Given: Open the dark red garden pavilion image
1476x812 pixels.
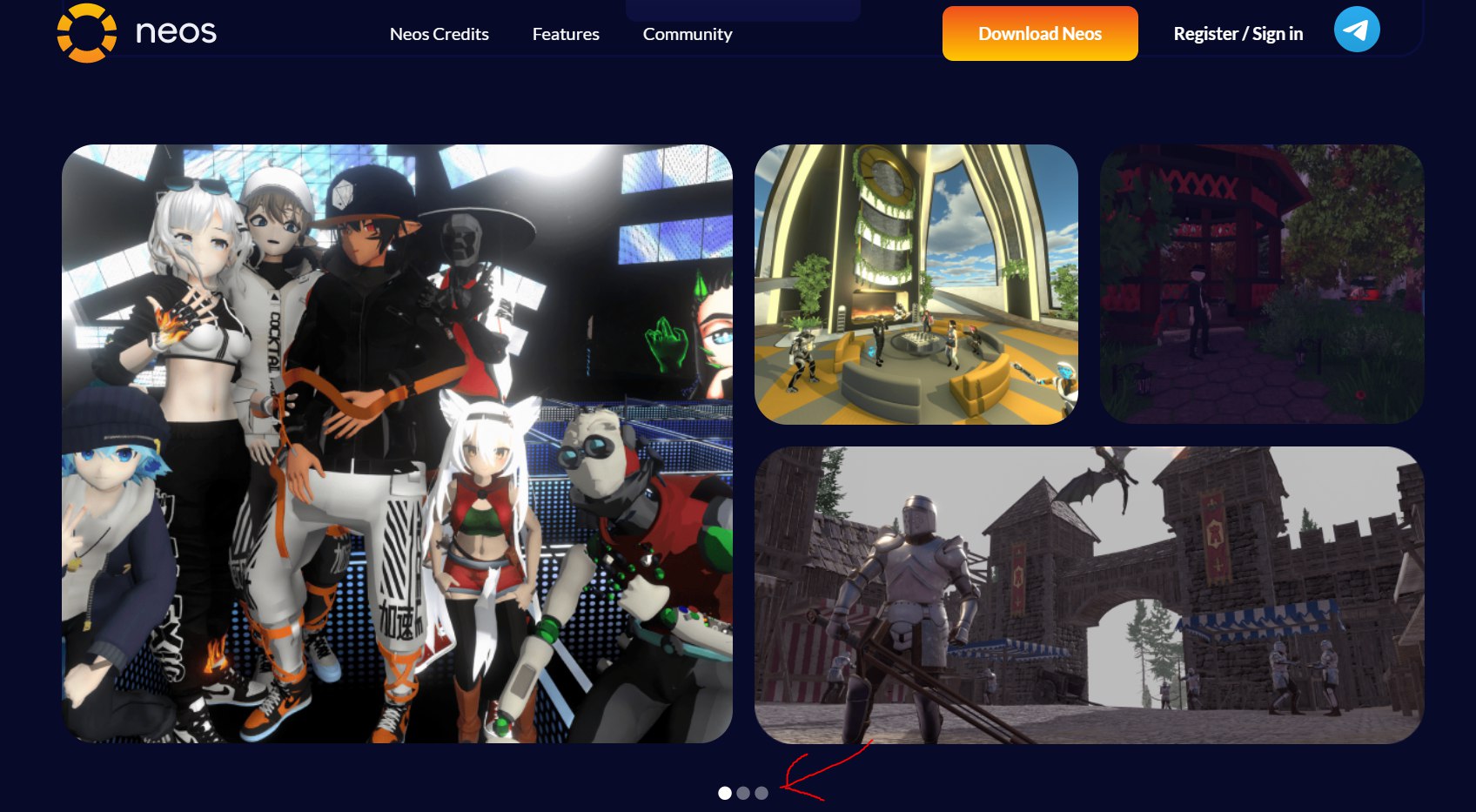Looking at the screenshot, I should (x=1261, y=284).
